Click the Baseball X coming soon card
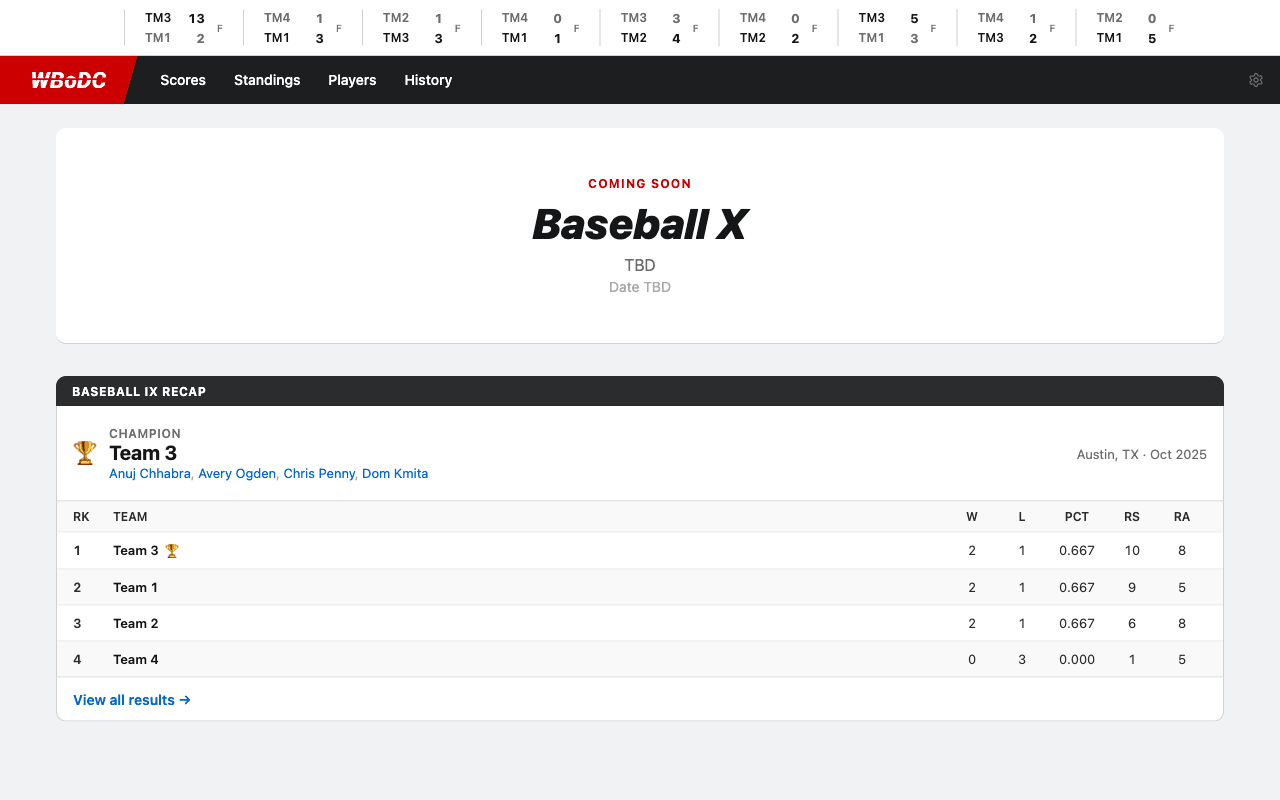 coord(640,234)
